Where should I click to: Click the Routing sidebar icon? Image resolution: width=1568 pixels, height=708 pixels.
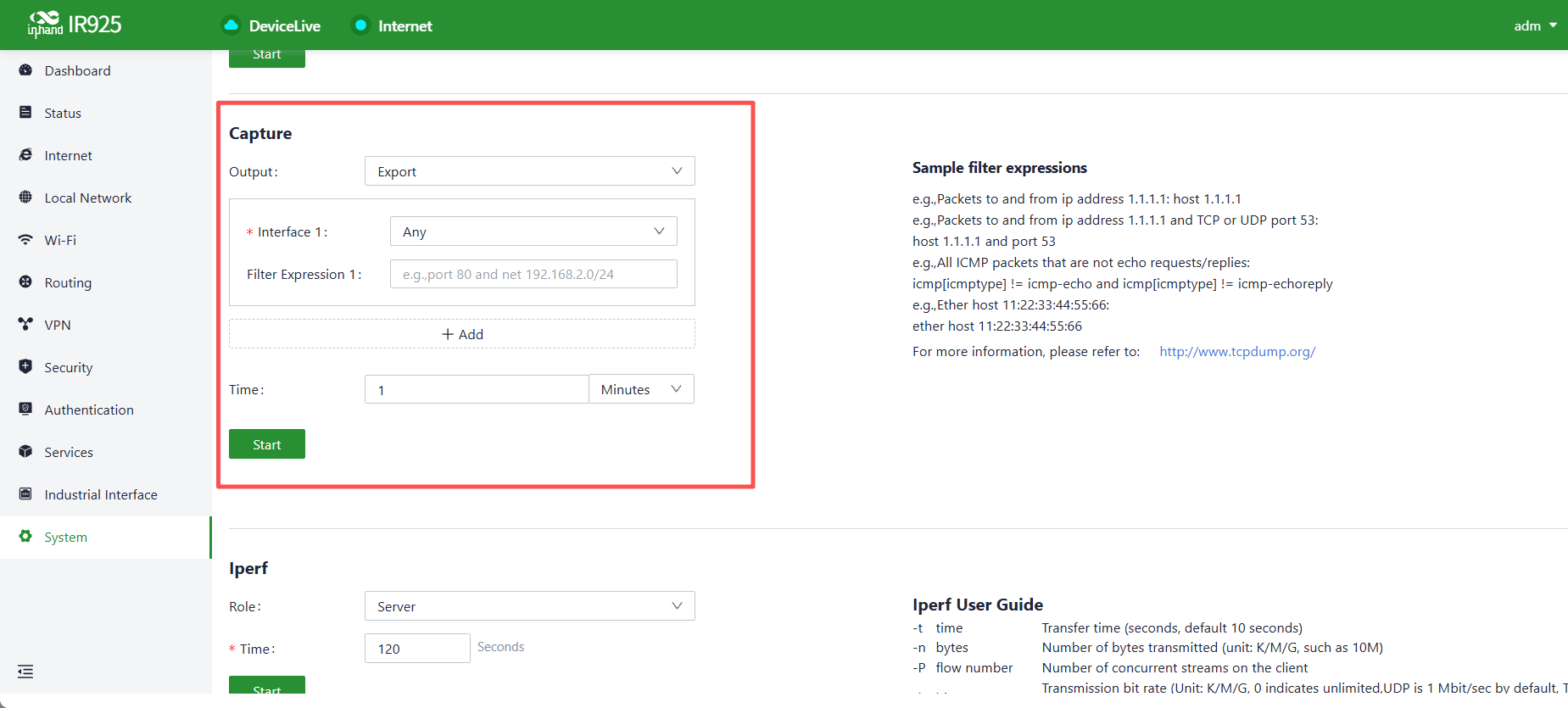coord(25,282)
